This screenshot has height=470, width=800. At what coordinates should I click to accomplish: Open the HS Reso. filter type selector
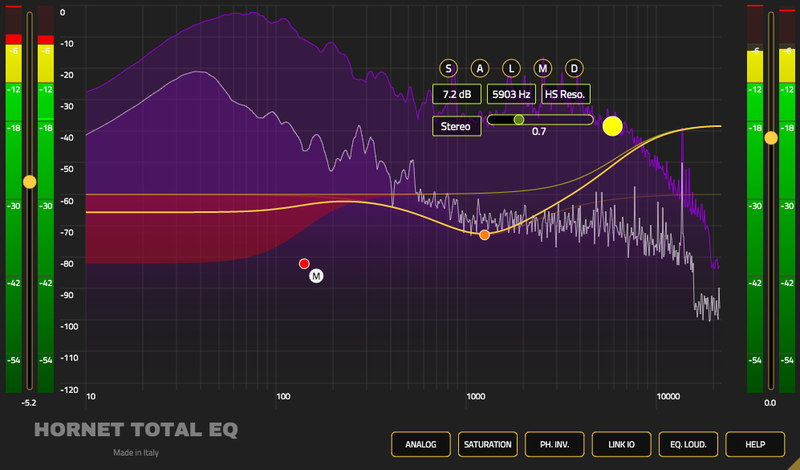(565, 94)
